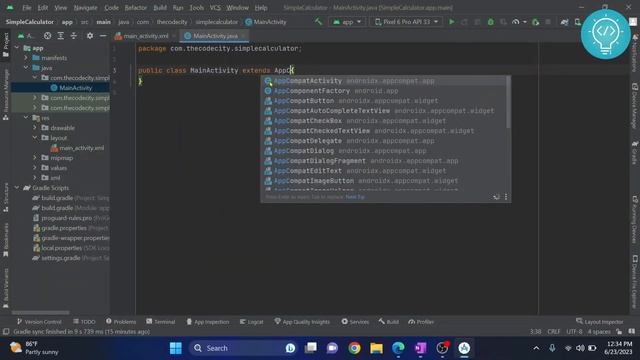This screenshot has height=360, width=640.
Task: Expand the manifests folder
Action: pyautogui.click(x=26, y=58)
